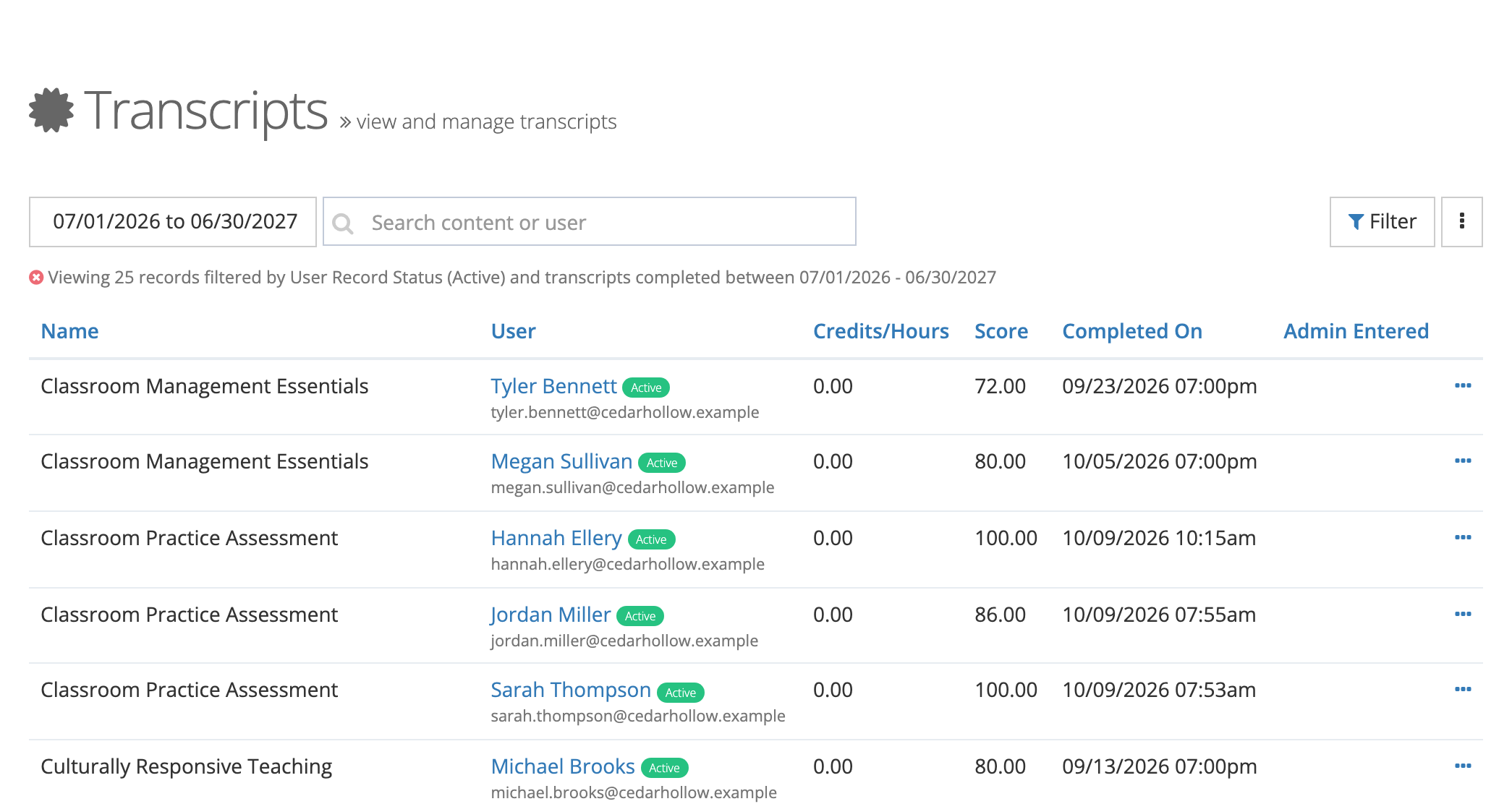Select Culturally Responsive Teaching transcript name

(x=186, y=766)
